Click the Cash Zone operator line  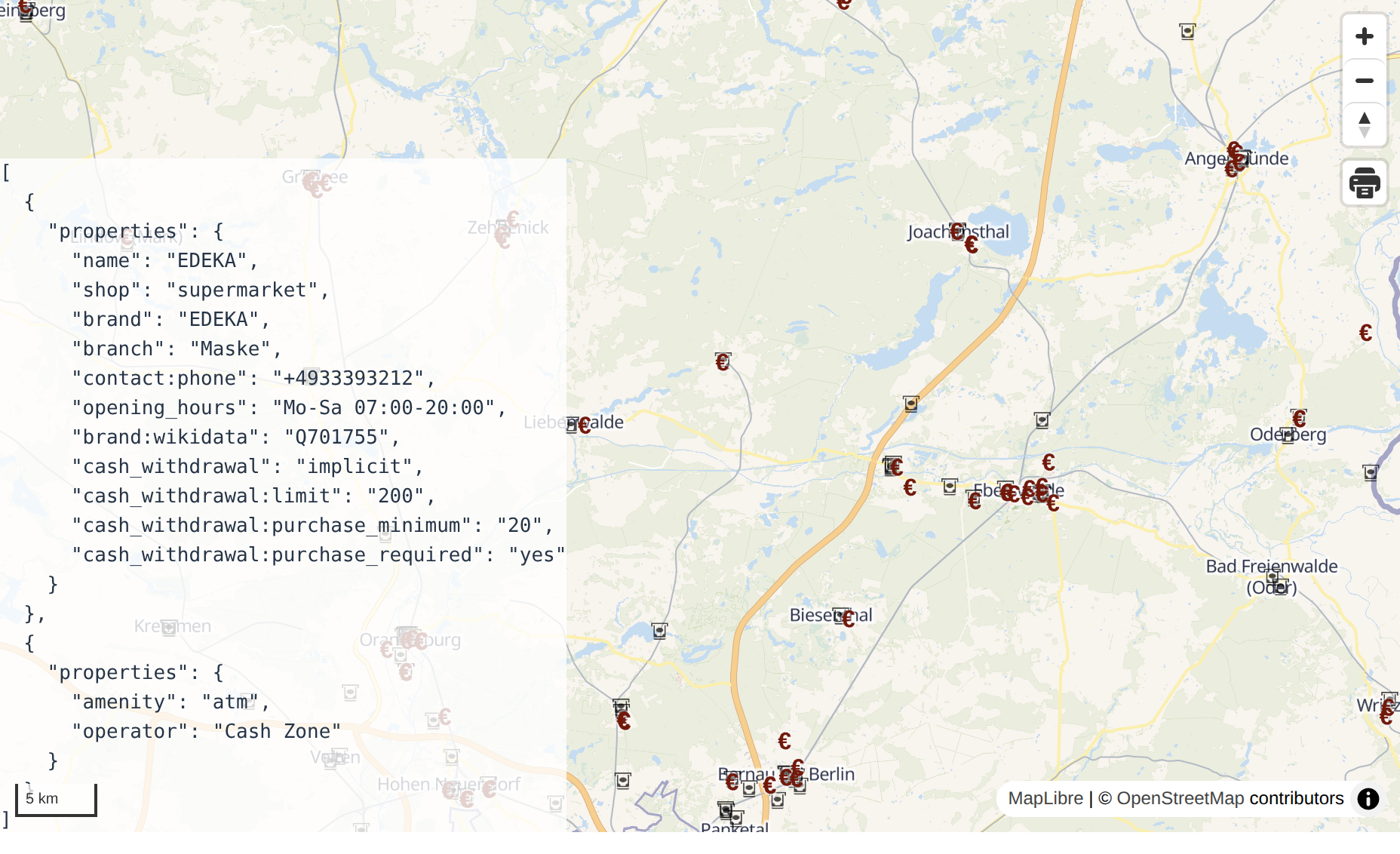tap(206, 731)
